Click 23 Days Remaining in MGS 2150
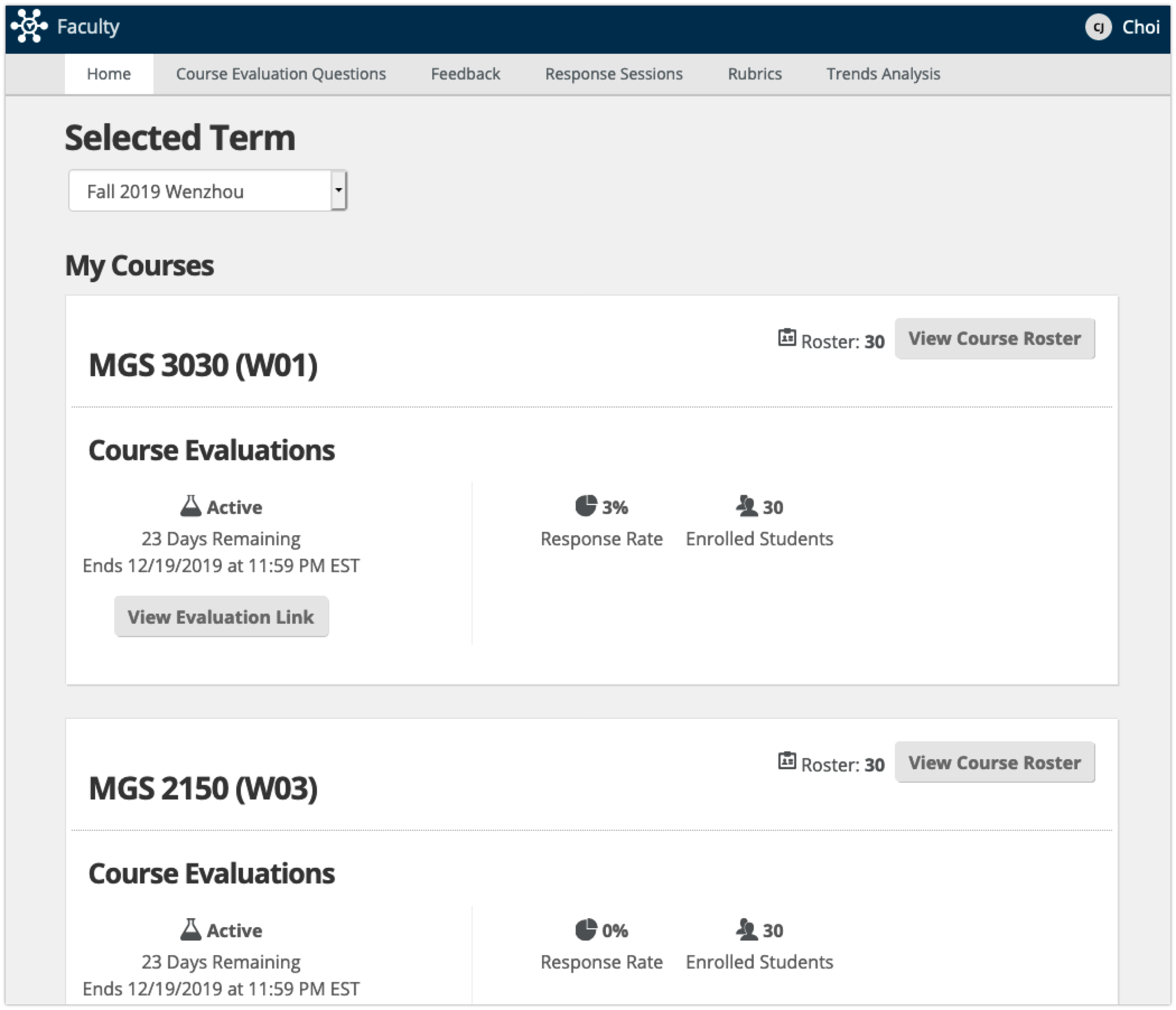 [x=221, y=962]
